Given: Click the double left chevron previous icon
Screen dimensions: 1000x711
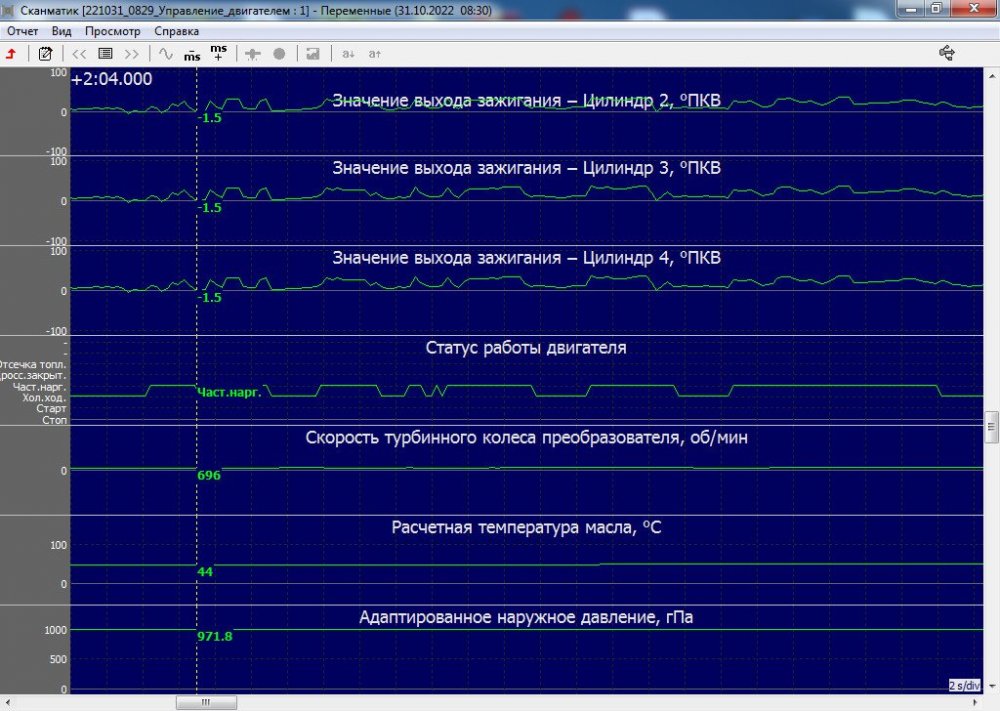Looking at the screenshot, I should coord(79,53).
